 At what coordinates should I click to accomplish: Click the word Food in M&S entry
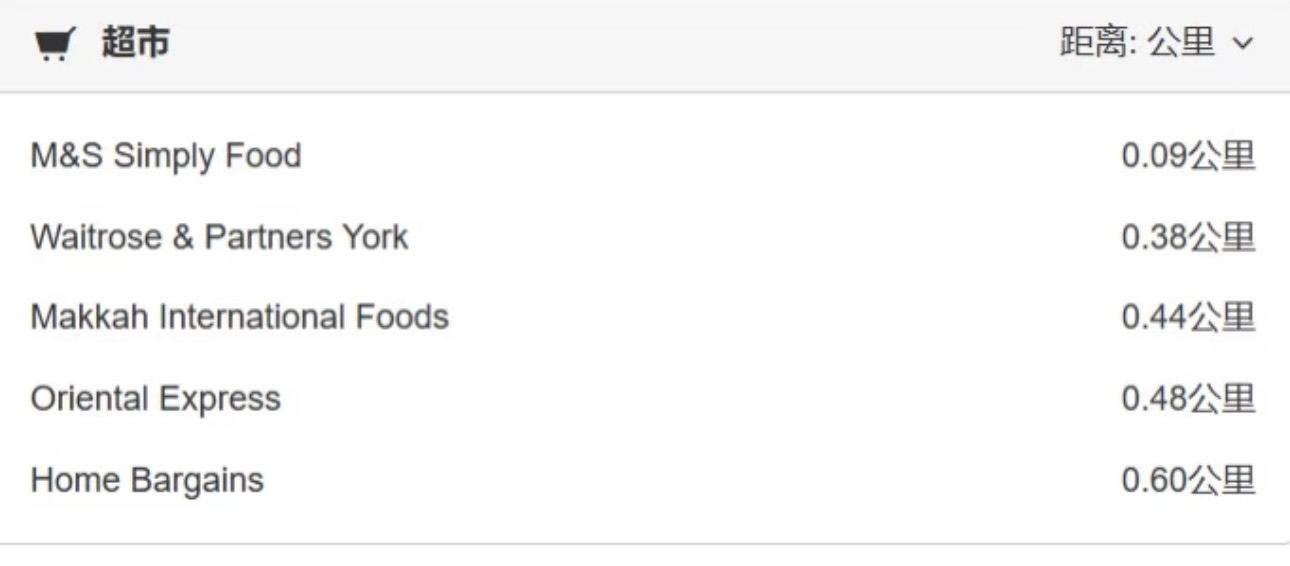(x=263, y=156)
